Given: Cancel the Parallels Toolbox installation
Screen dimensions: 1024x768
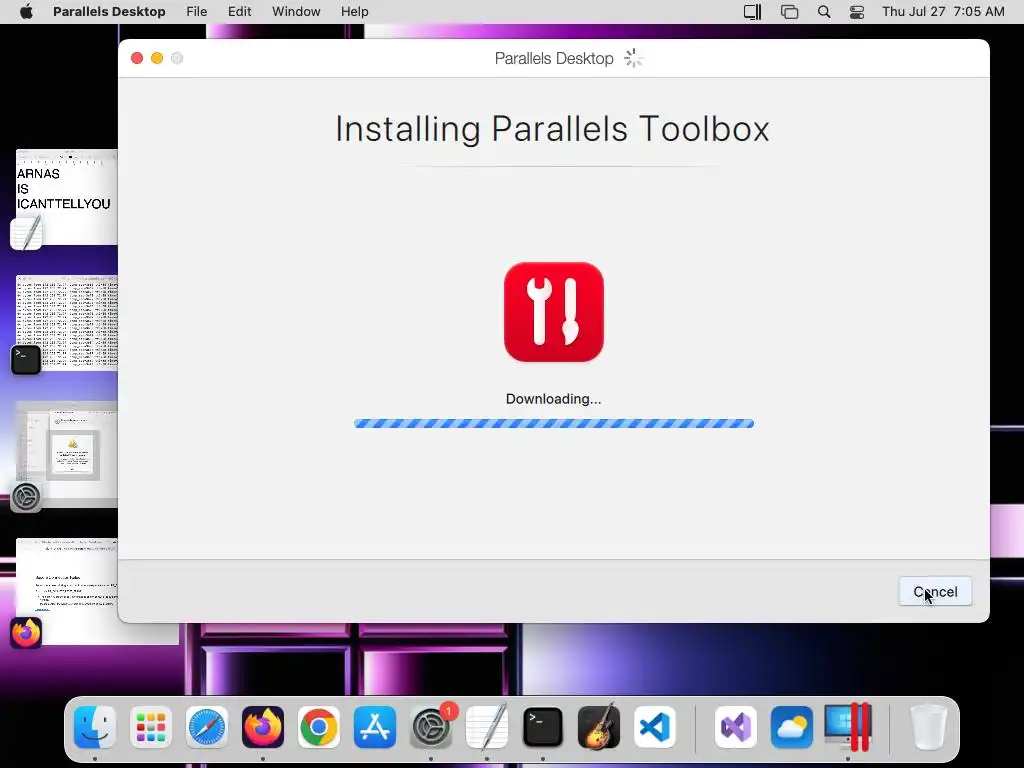Looking at the screenshot, I should 935,592.
